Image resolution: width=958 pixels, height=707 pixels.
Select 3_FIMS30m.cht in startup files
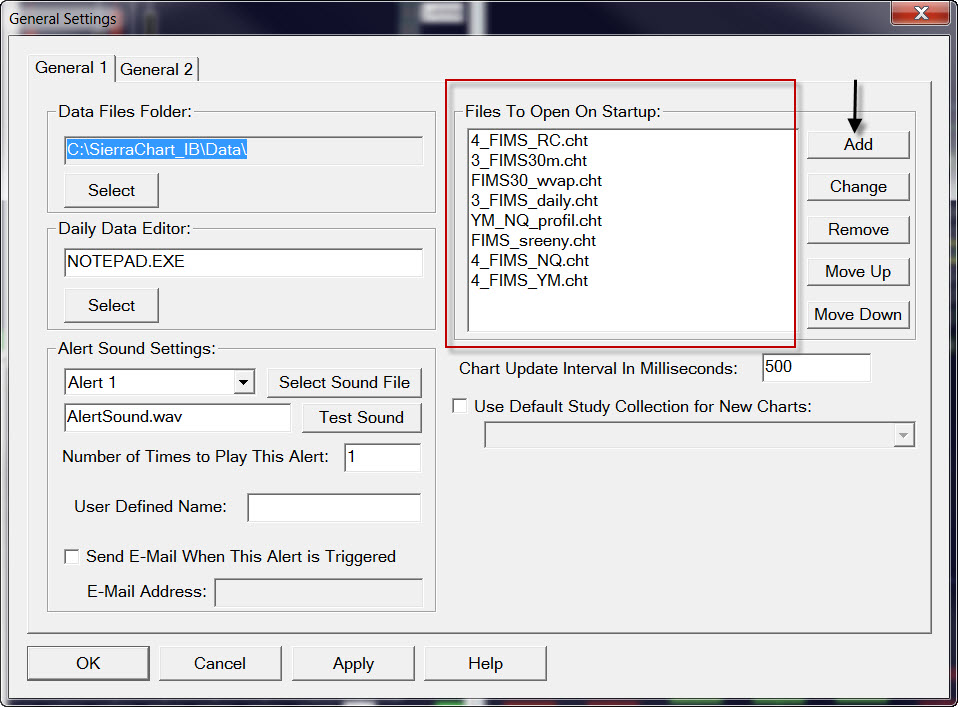[x=528, y=161]
